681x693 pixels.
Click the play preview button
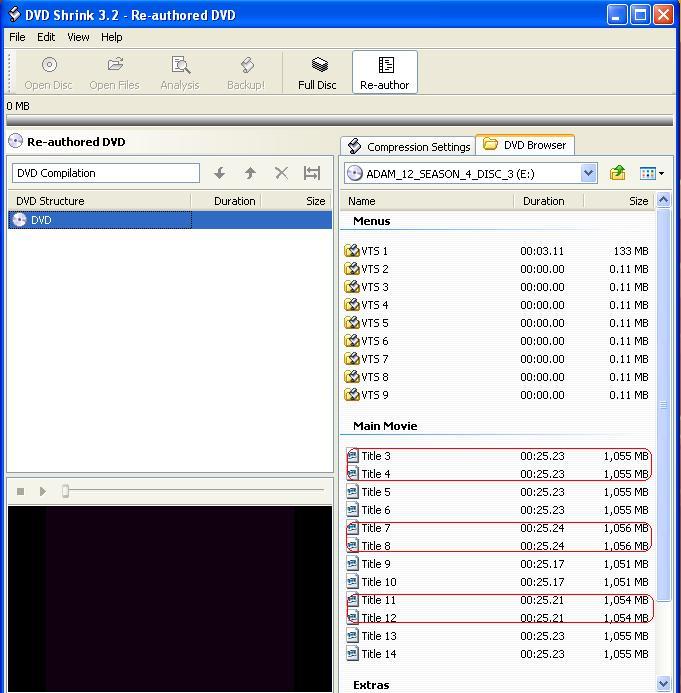[42, 491]
